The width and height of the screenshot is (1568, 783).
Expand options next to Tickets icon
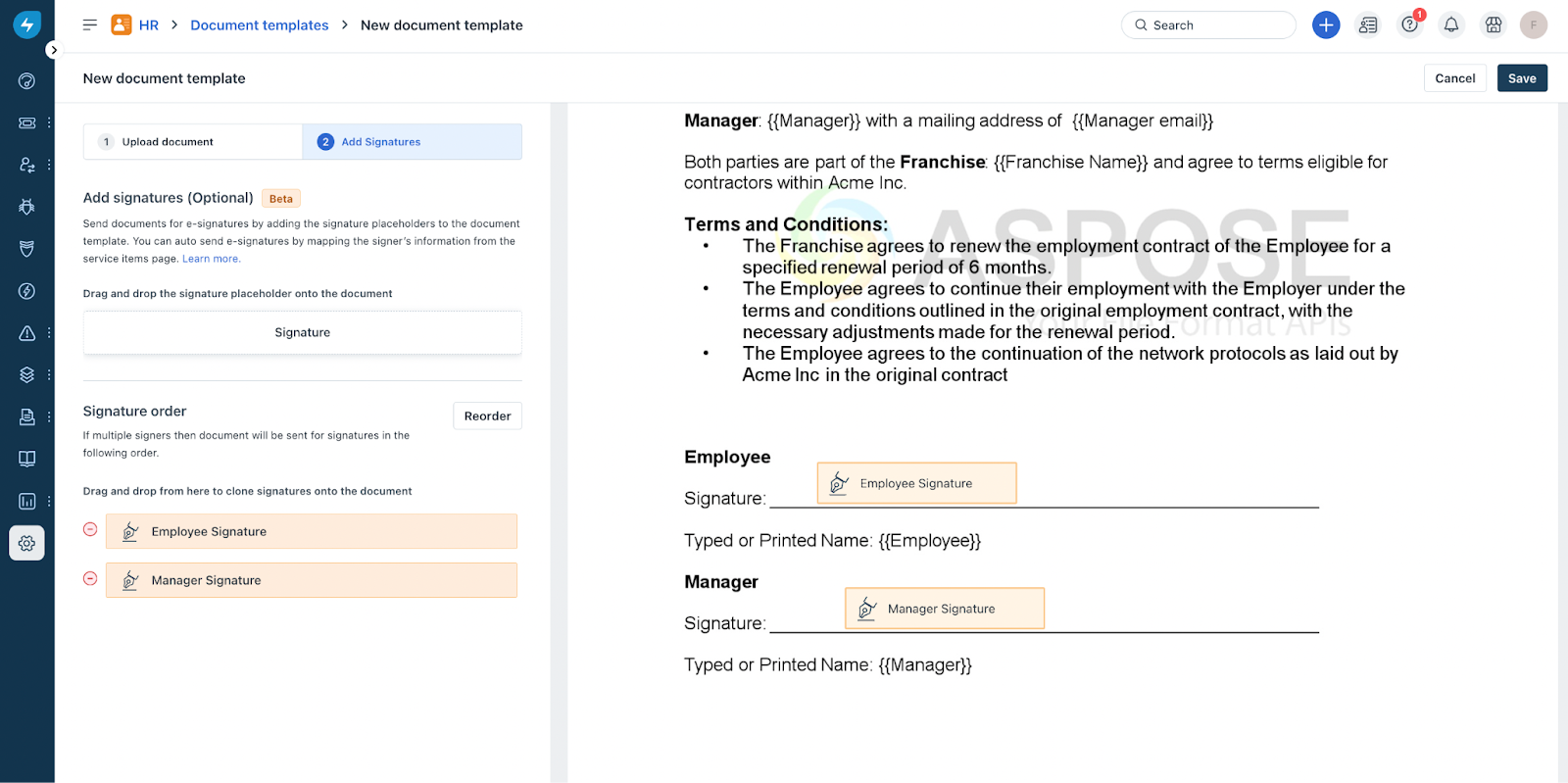(x=49, y=122)
